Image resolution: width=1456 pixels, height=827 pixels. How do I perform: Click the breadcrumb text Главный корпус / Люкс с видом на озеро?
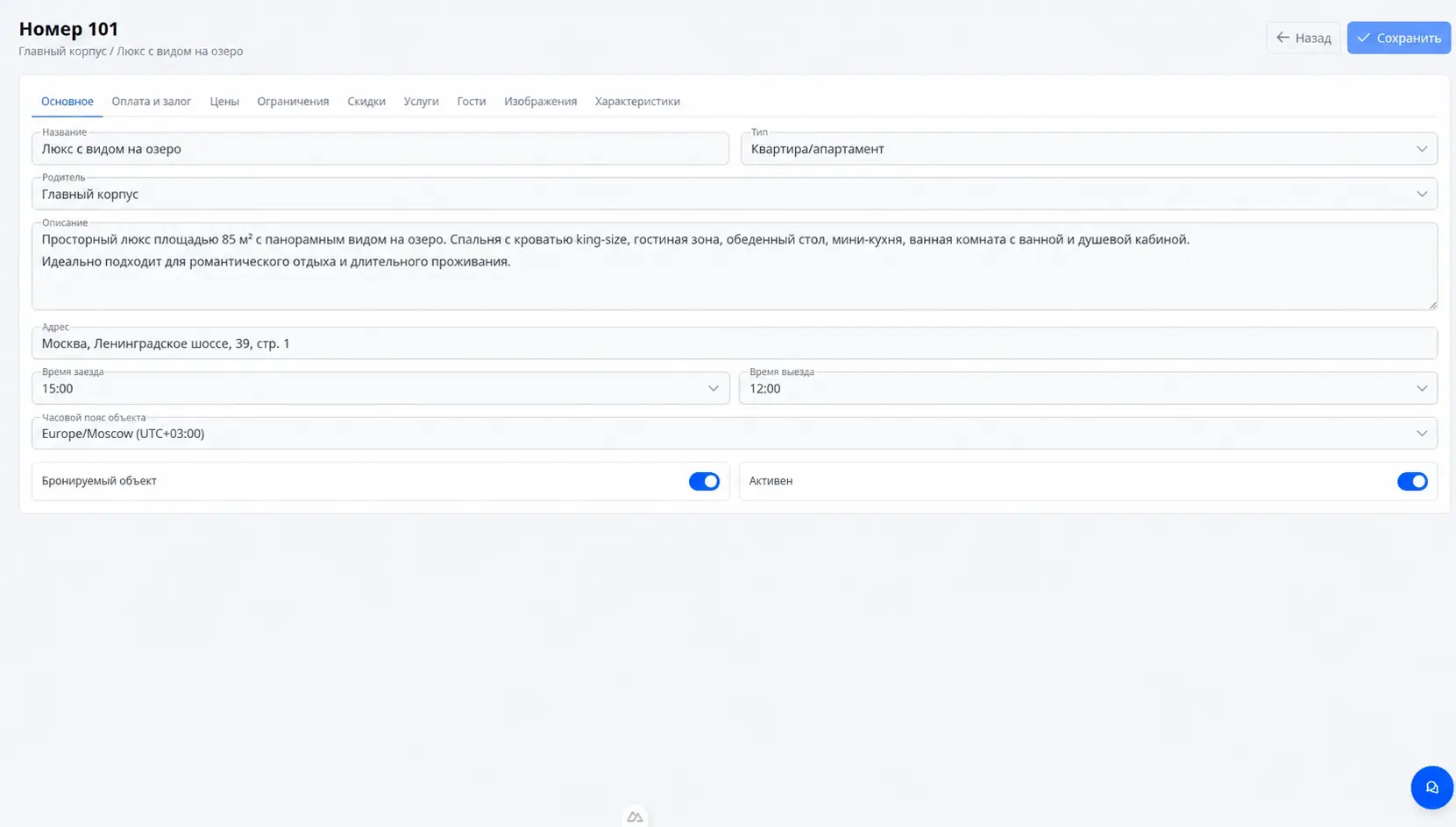coord(131,52)
